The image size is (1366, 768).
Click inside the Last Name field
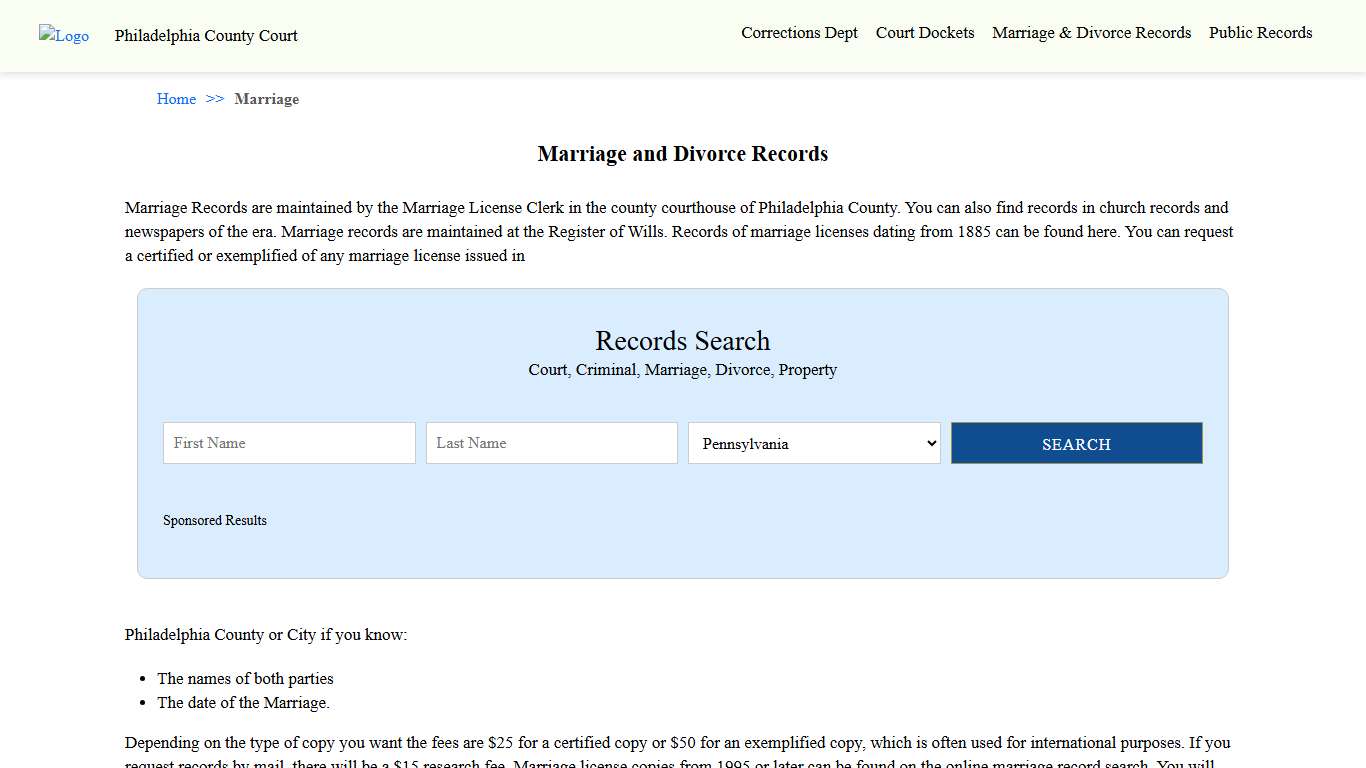[x=551, y=443]
